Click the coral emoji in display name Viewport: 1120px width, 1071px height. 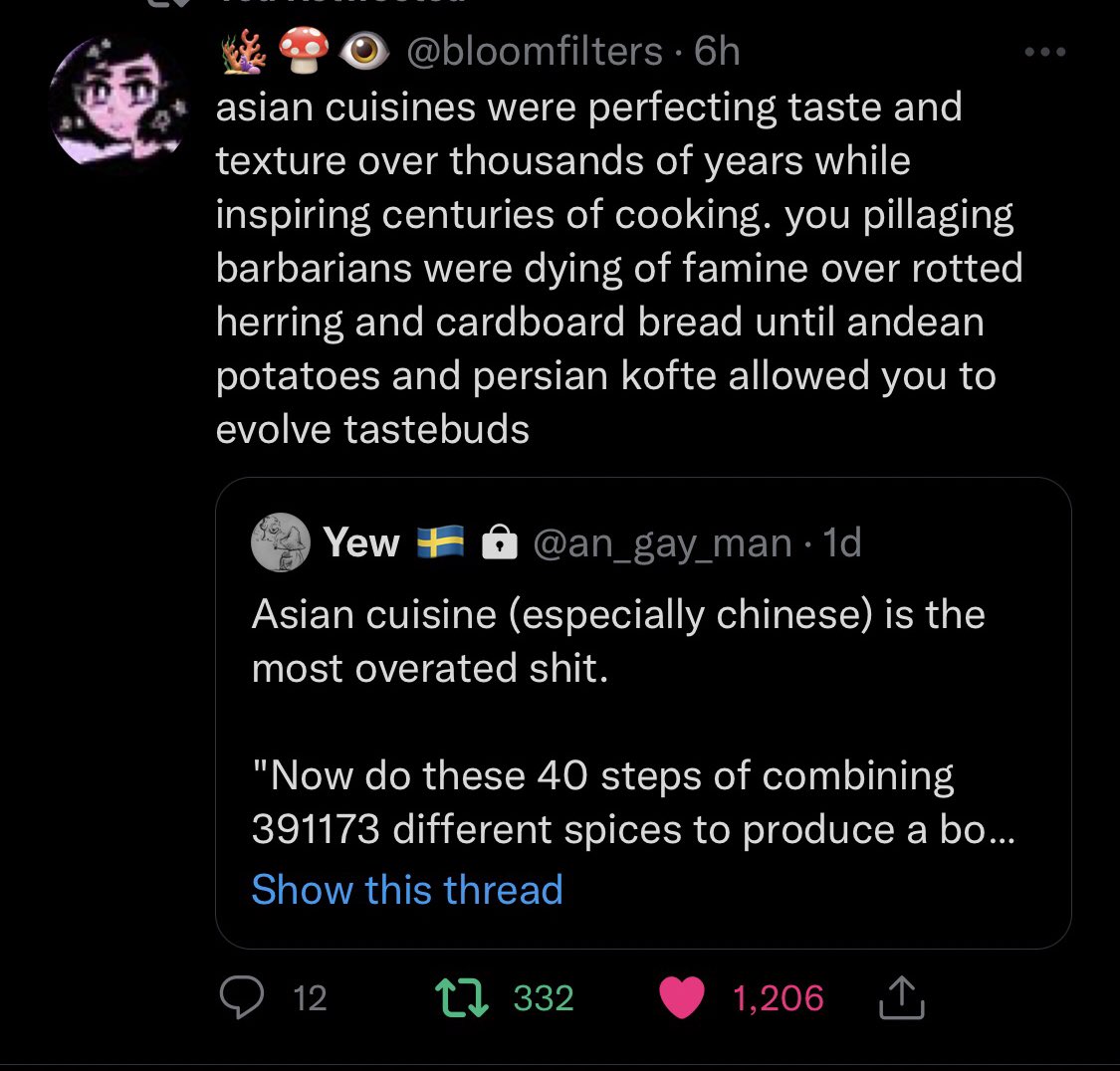tap(244, 52)
